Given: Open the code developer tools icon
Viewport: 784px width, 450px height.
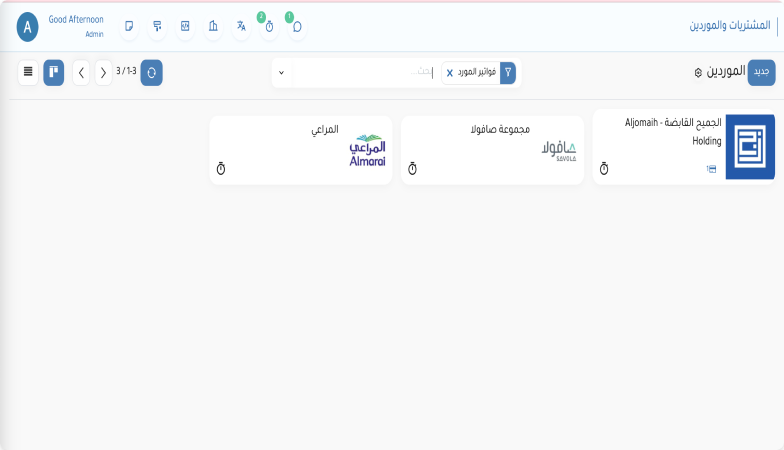Looking at the screenshot, I should coord(185,27).
